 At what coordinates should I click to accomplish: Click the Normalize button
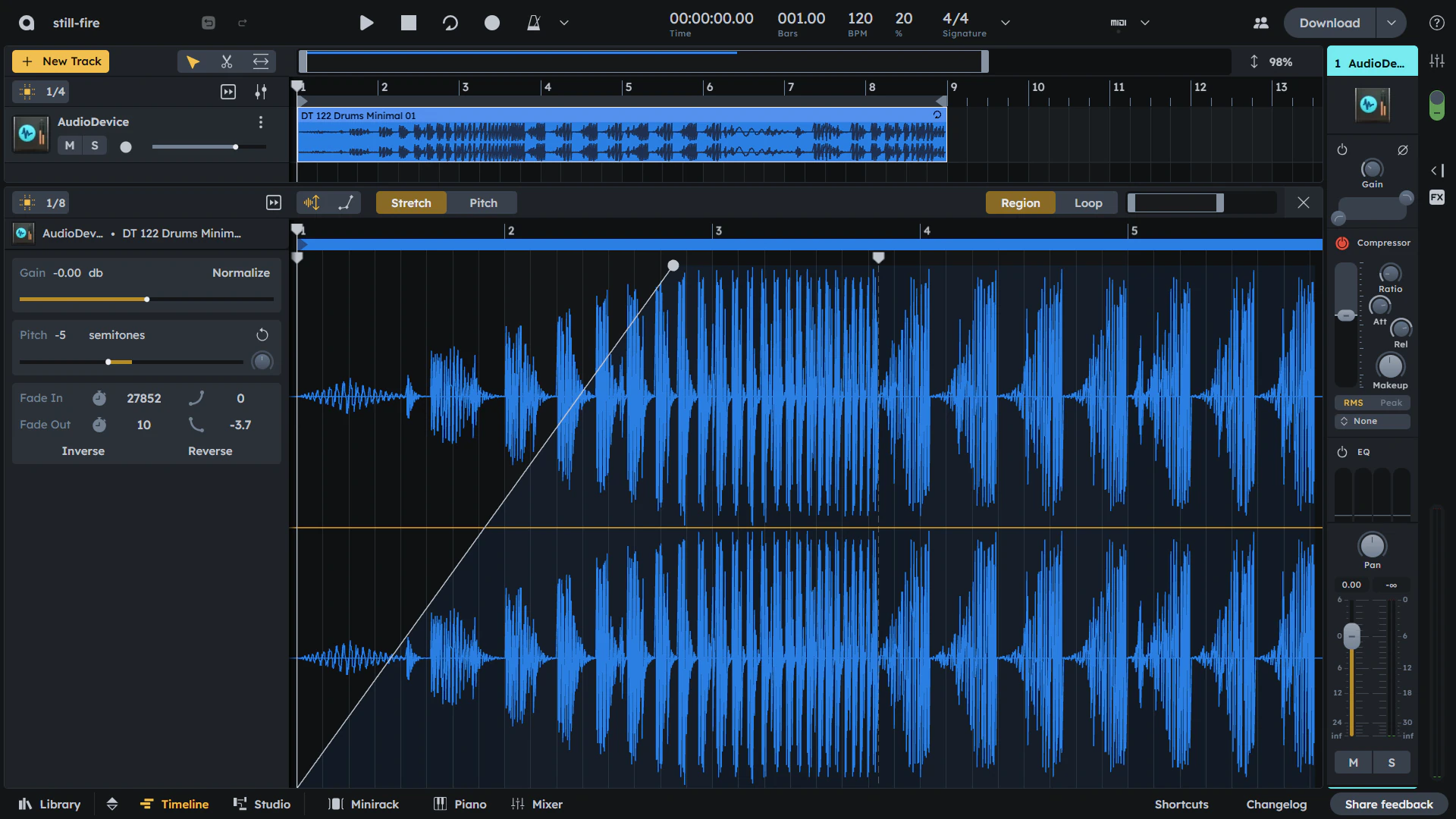coord(240,272)
